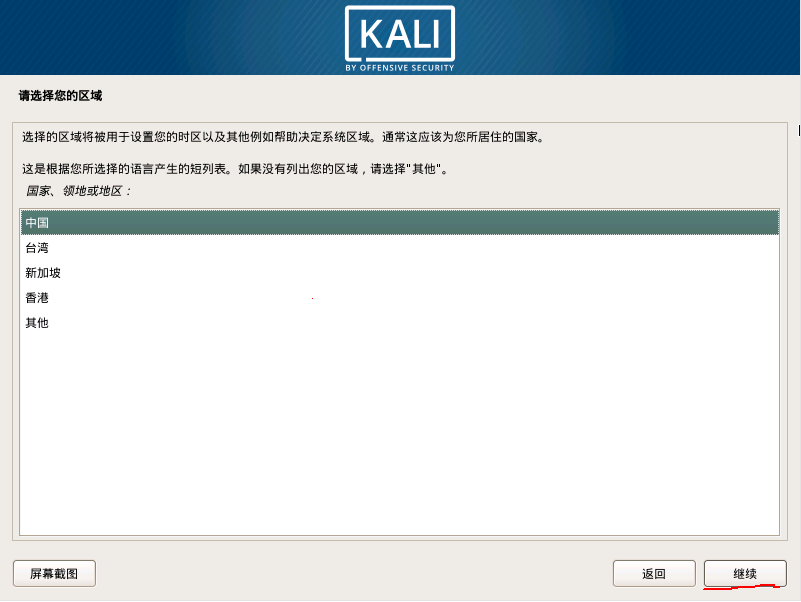Click the 国家、领地或地区 field label

tap(78, 191)
